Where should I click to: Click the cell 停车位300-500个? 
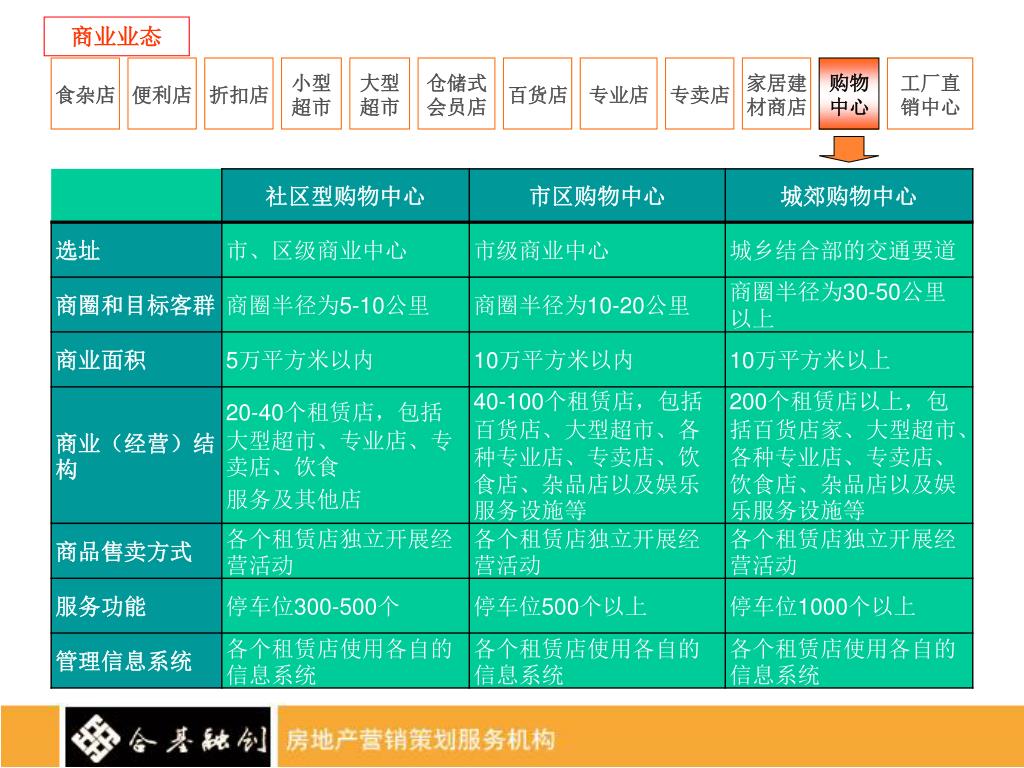(x=345, y=606)
